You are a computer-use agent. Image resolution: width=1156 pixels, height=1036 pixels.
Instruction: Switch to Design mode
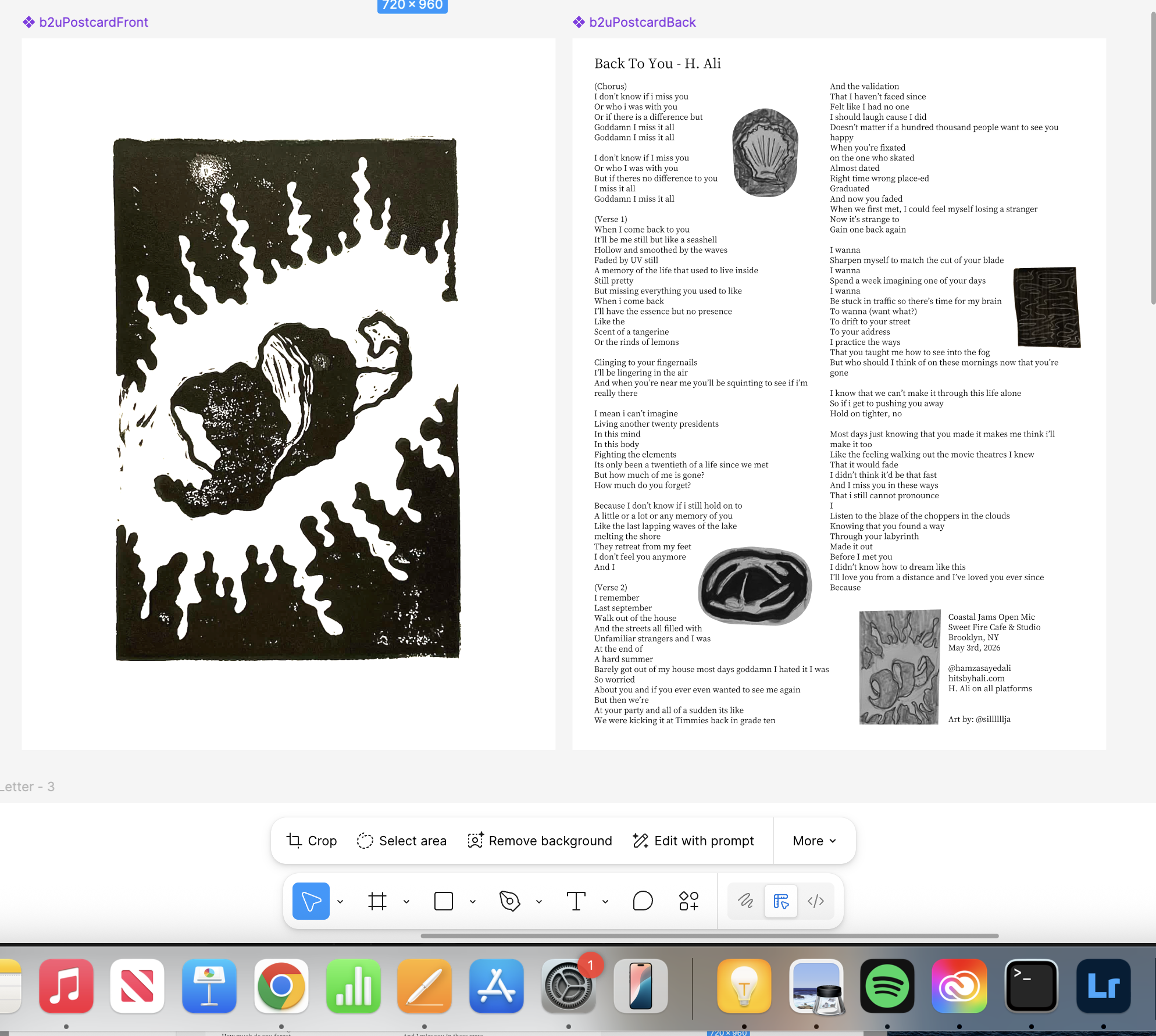(x=781, y=901)
